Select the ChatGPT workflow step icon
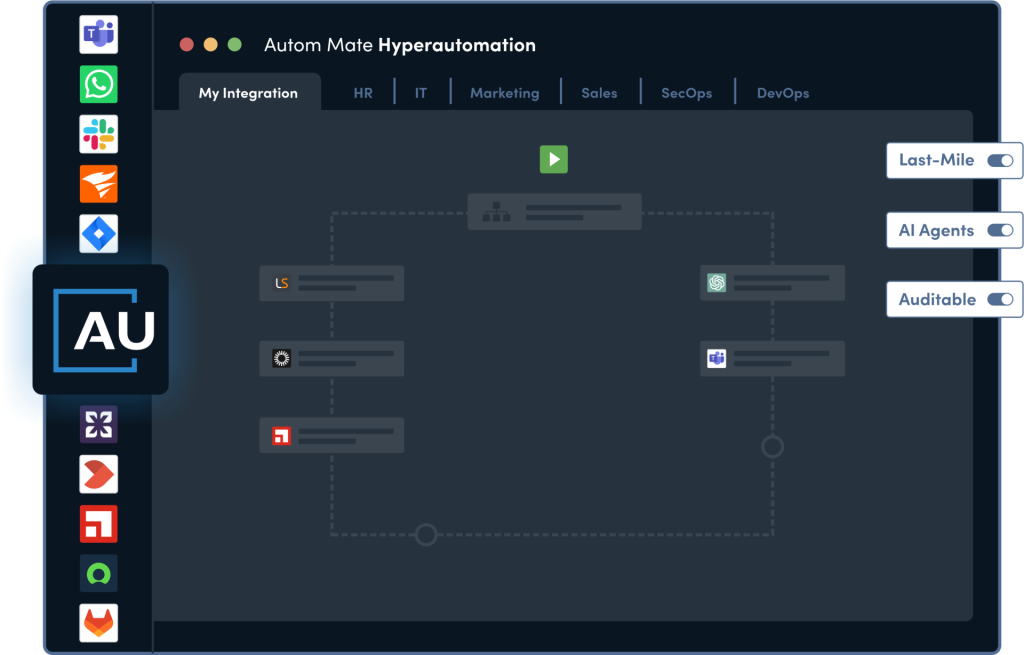Image resolution: width=1024 pixels, height=655 pixels. coord(716,283)
